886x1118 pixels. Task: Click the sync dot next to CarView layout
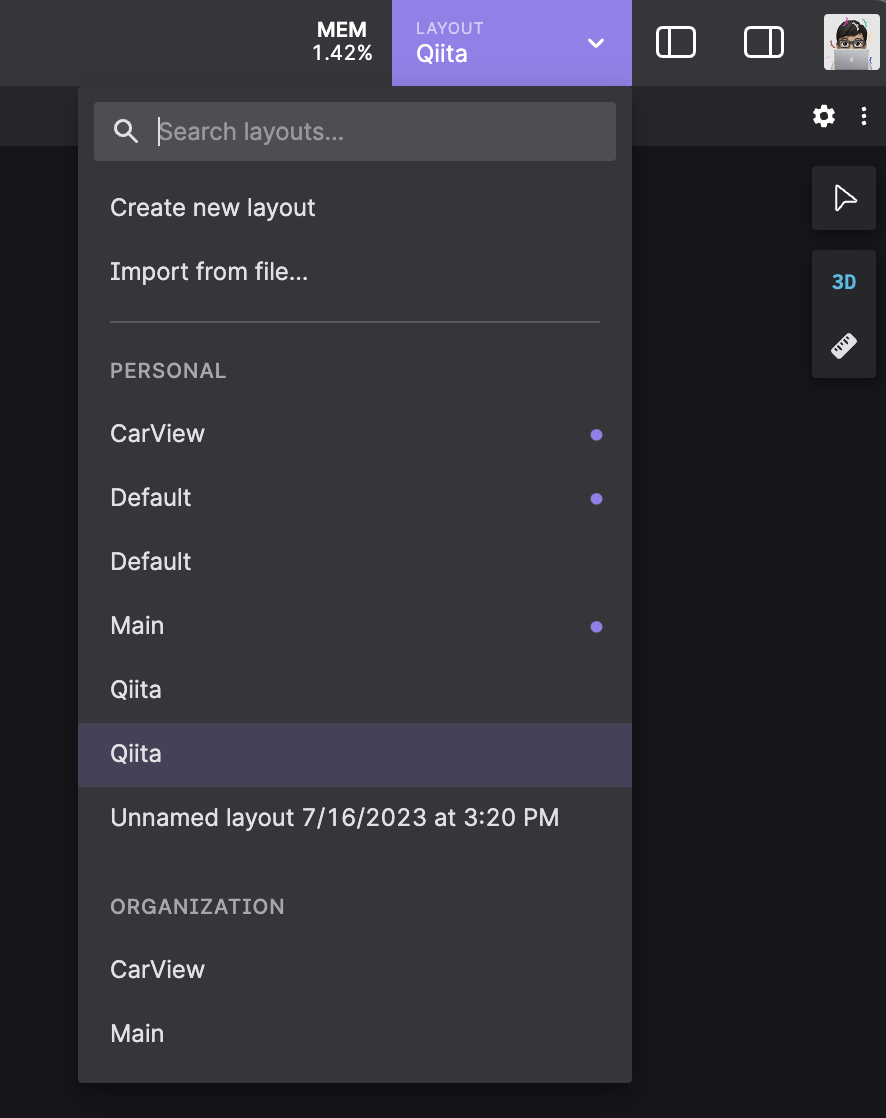tap(596, 435)
